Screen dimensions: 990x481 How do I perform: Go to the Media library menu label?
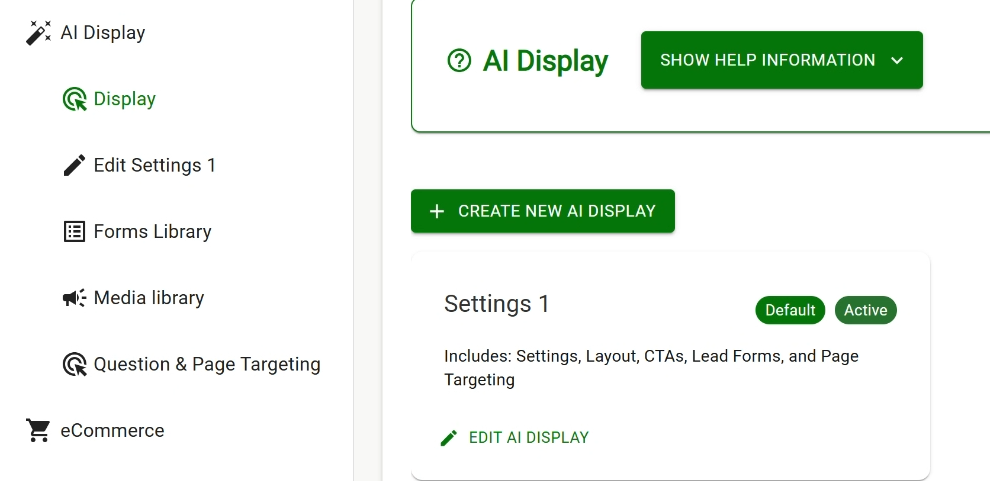[x=148, y=298]
